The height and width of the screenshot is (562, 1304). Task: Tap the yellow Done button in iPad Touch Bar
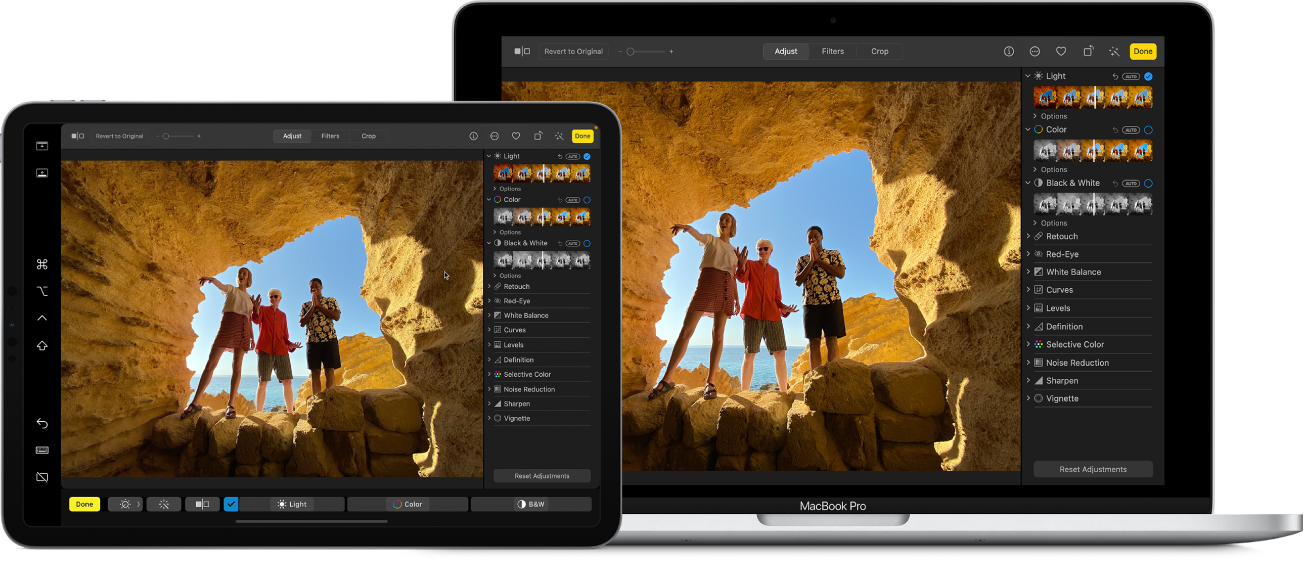tap(85, 504)
